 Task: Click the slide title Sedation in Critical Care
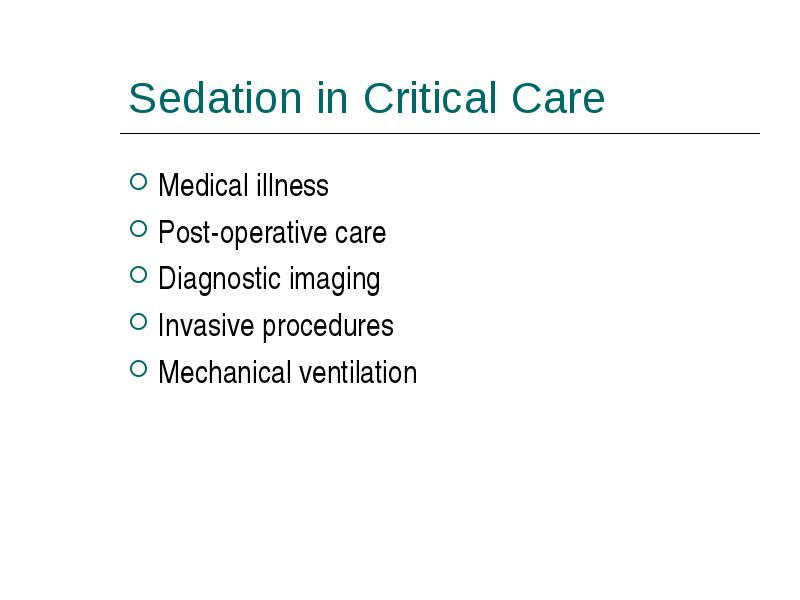(367, 97)
